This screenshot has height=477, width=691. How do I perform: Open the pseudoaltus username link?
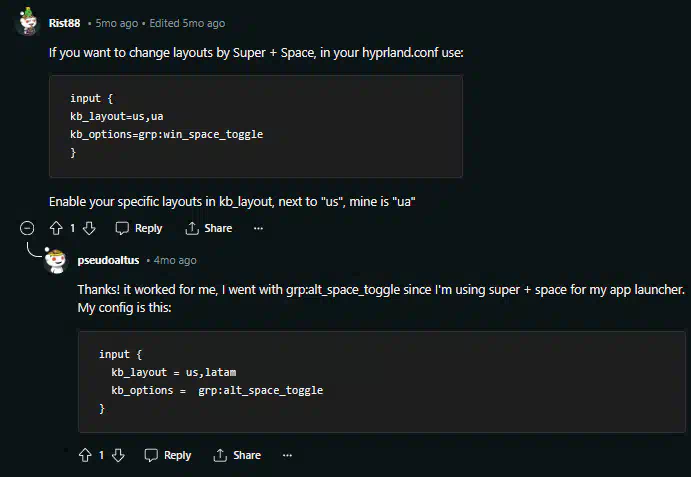tap(108, 260)
